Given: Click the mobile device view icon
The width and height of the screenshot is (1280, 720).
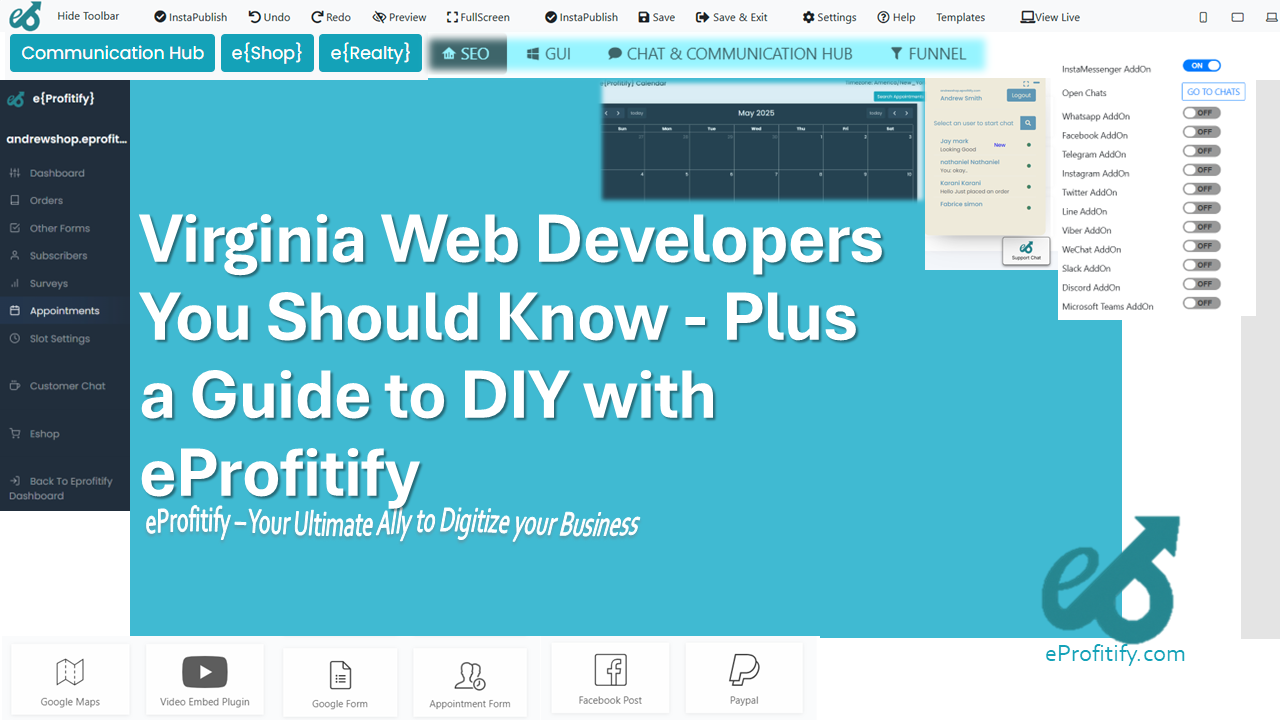Looking at the screenshot, I should click(x=1203, y=17).
